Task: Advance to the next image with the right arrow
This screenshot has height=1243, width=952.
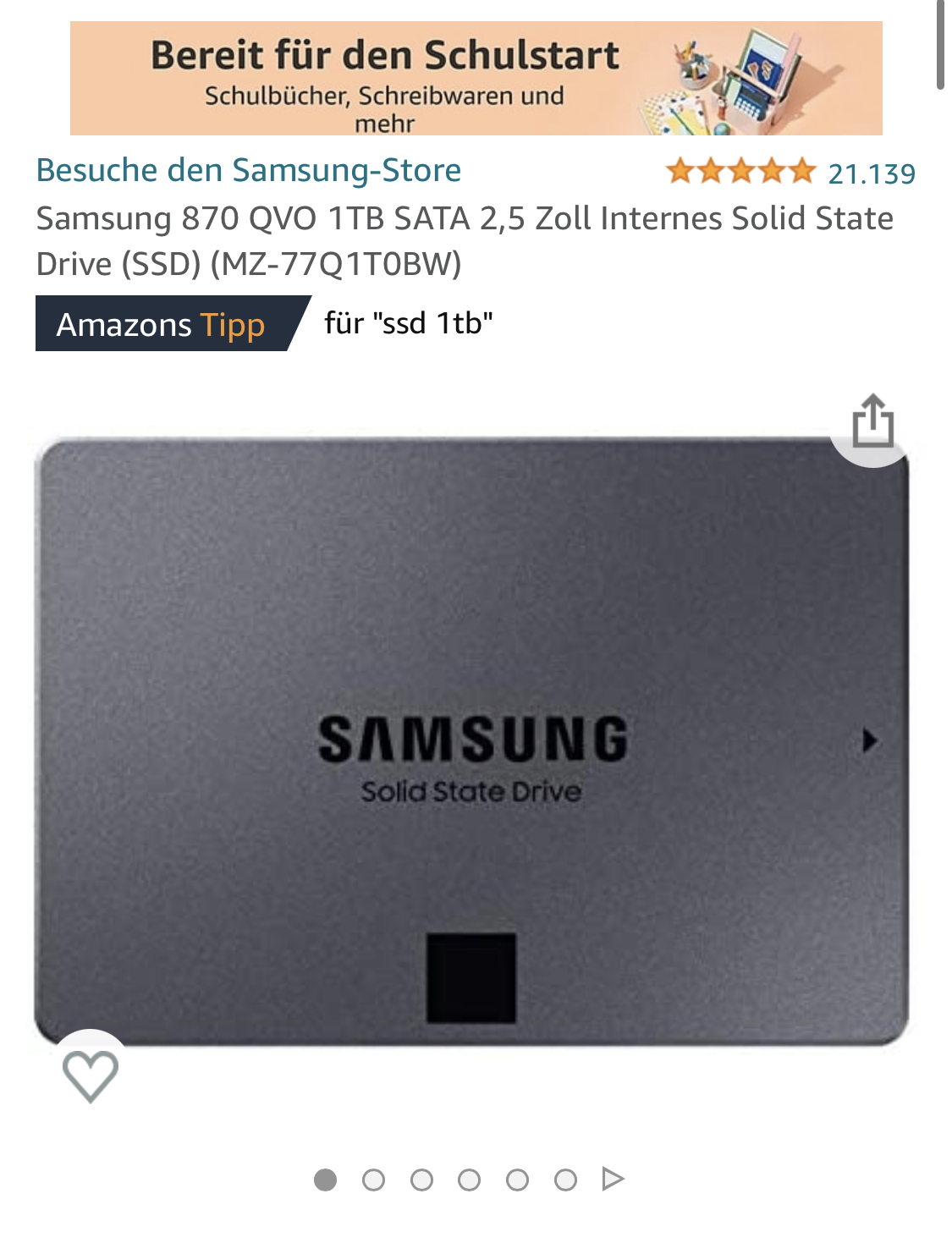Action: tap(870, 740)
